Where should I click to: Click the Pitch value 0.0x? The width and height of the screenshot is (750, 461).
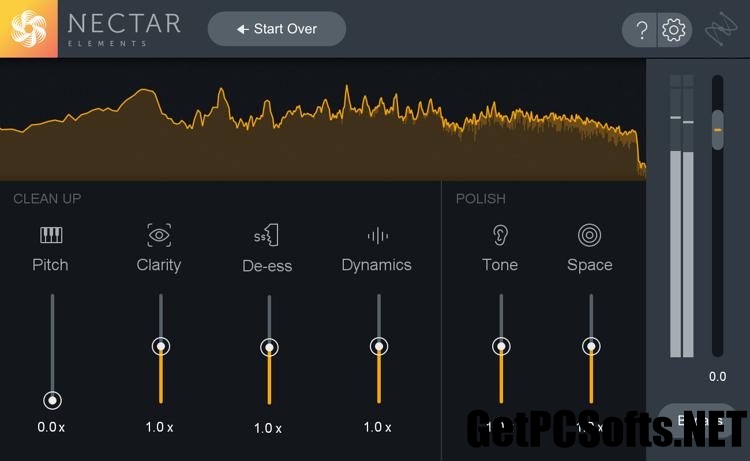(51, 427)
